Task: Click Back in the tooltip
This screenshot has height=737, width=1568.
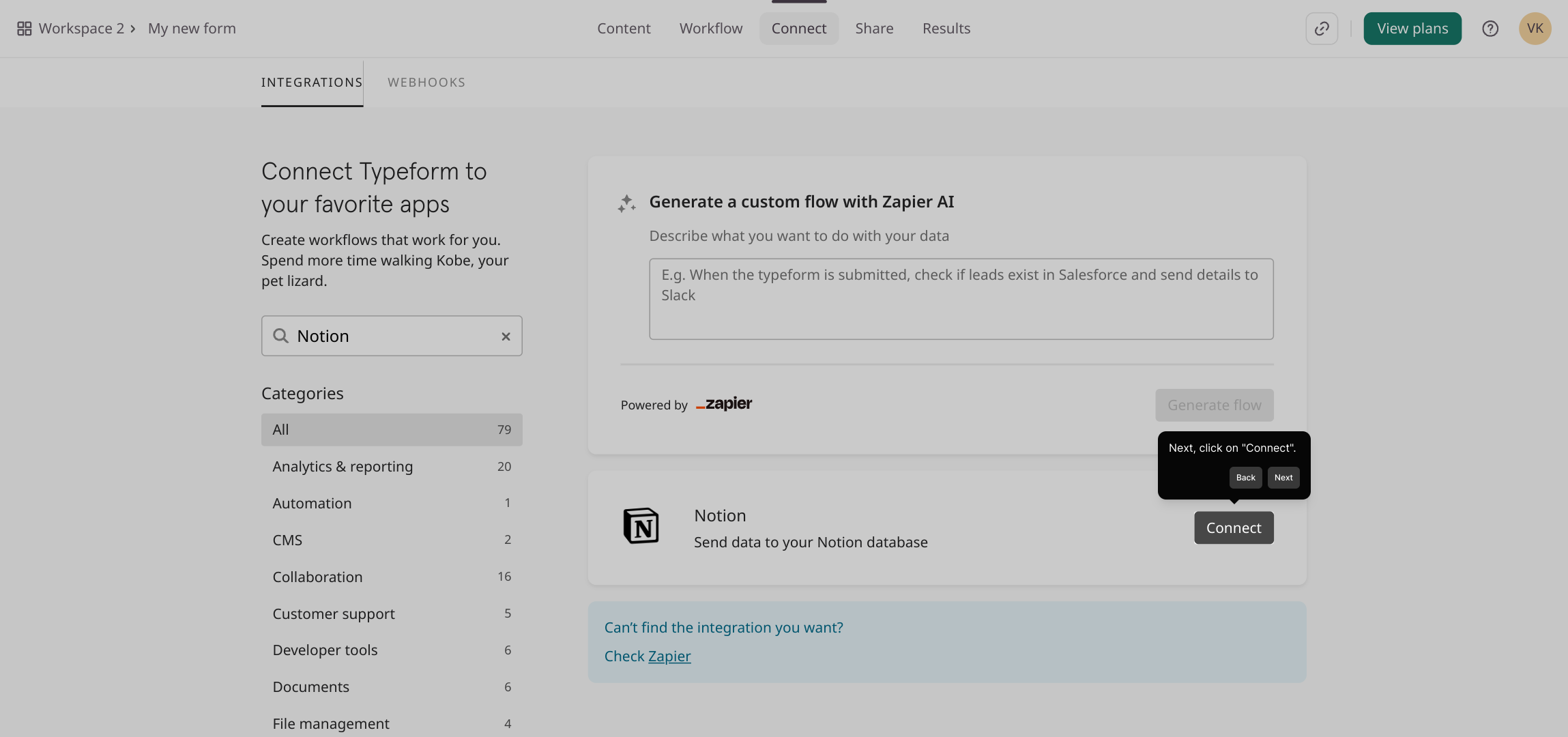Action: pyautogui.click(x=1245, y=478)
